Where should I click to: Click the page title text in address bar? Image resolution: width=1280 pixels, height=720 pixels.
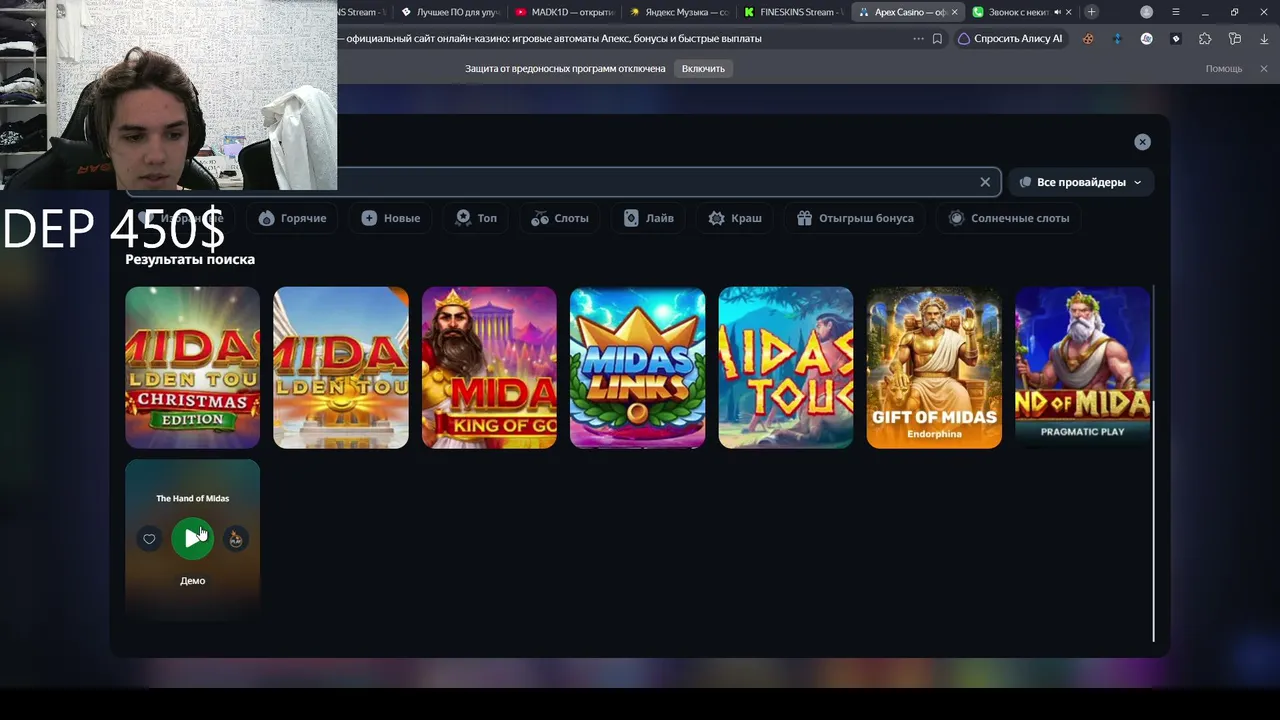click(554, 39)
